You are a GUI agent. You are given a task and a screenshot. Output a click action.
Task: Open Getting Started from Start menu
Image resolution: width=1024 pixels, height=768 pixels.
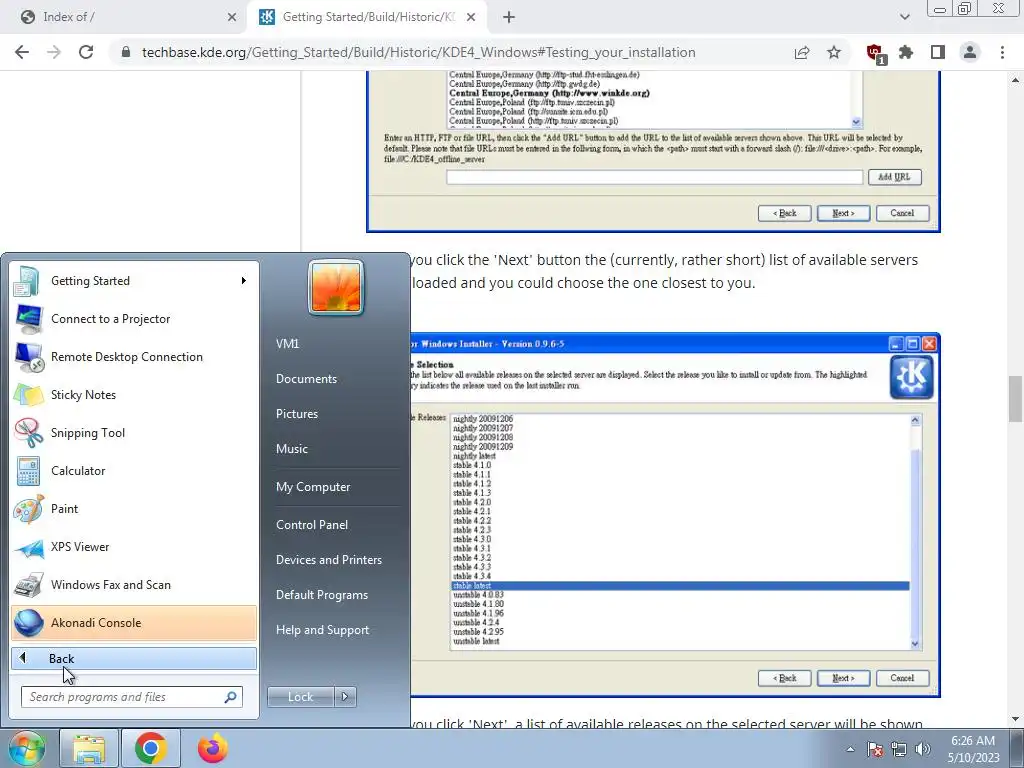point(134,281)
